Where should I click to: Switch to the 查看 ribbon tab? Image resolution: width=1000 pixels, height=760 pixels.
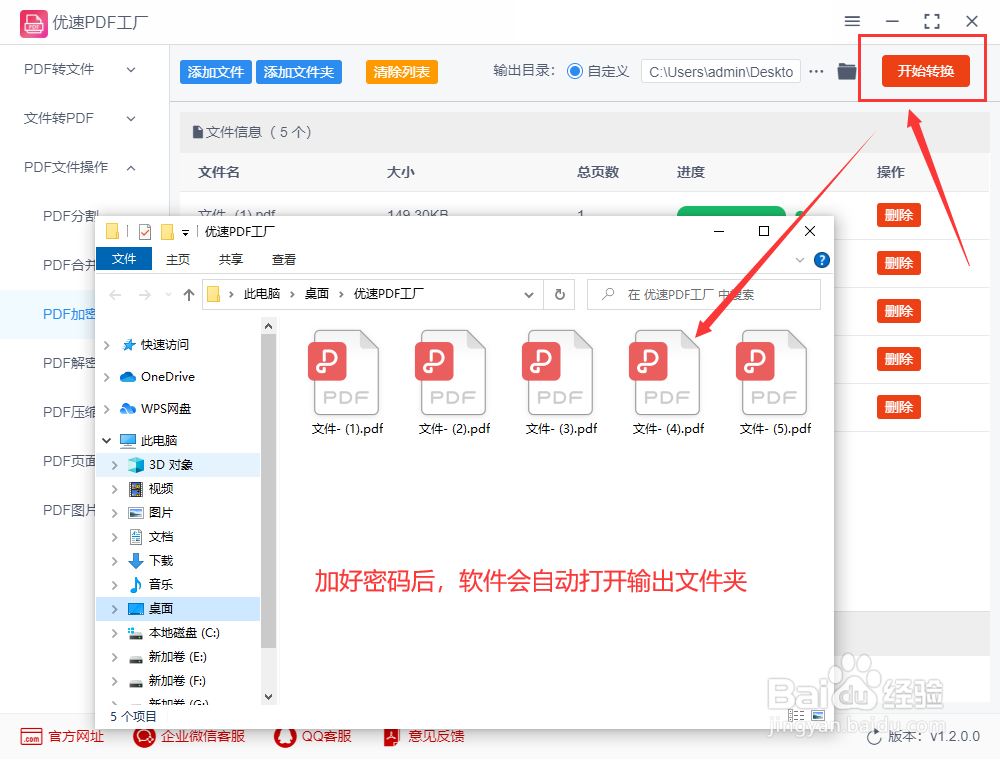coord(283,258)
